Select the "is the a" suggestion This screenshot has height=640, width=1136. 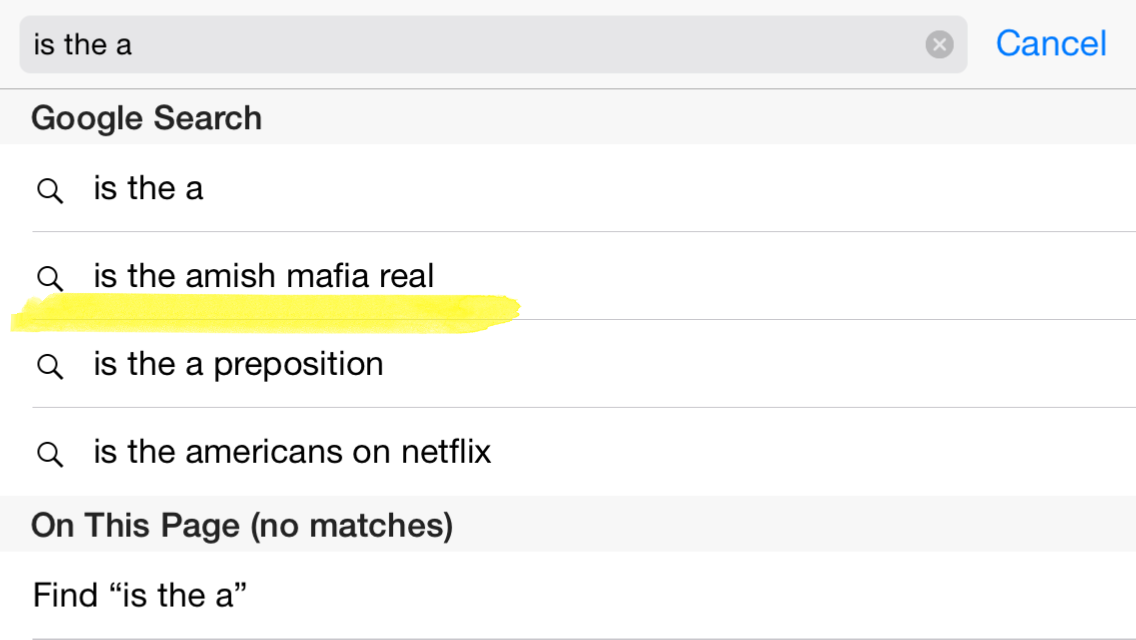pos(148,188)
